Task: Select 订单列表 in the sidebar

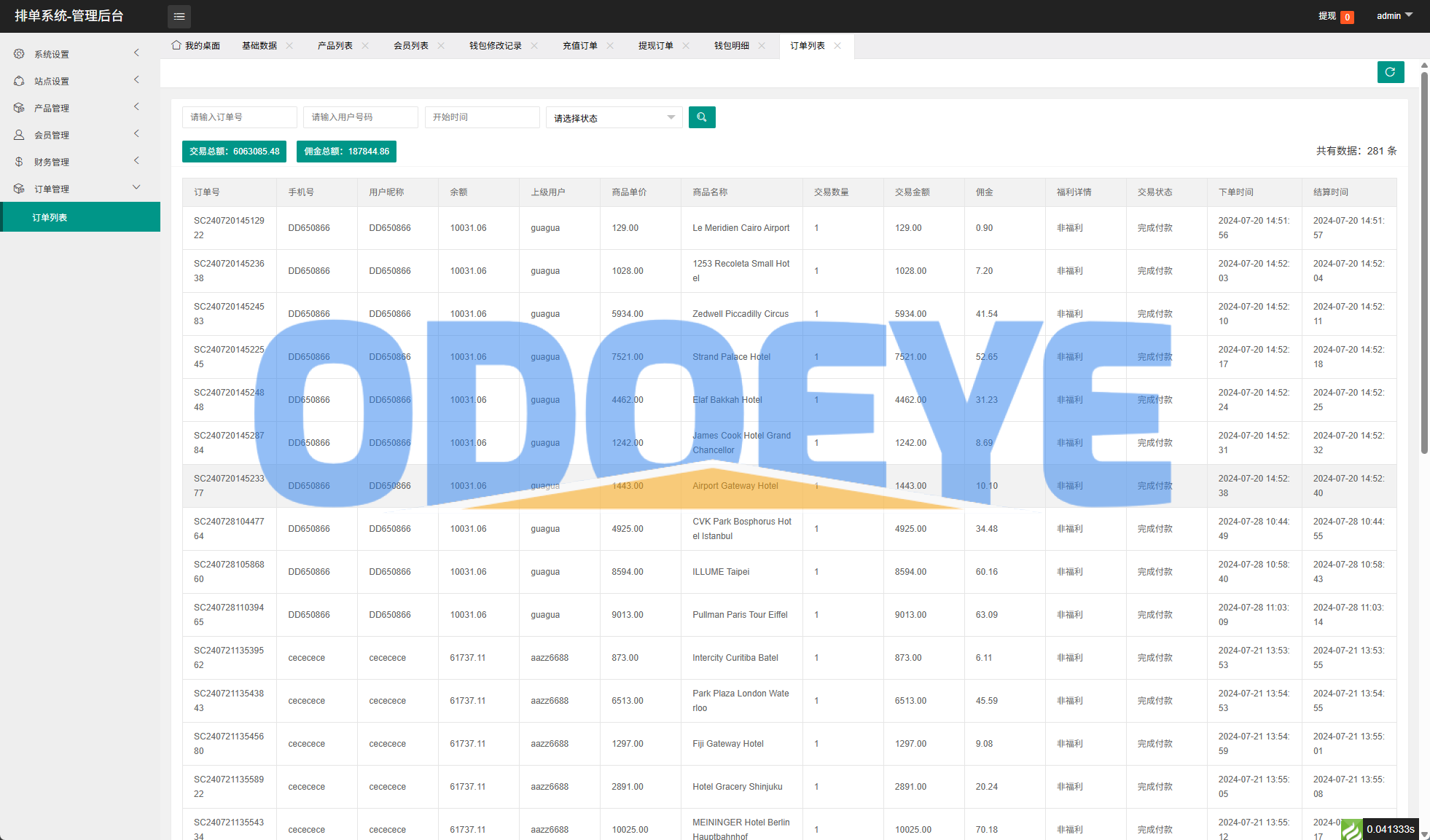Action: click(x=50, y=218)
